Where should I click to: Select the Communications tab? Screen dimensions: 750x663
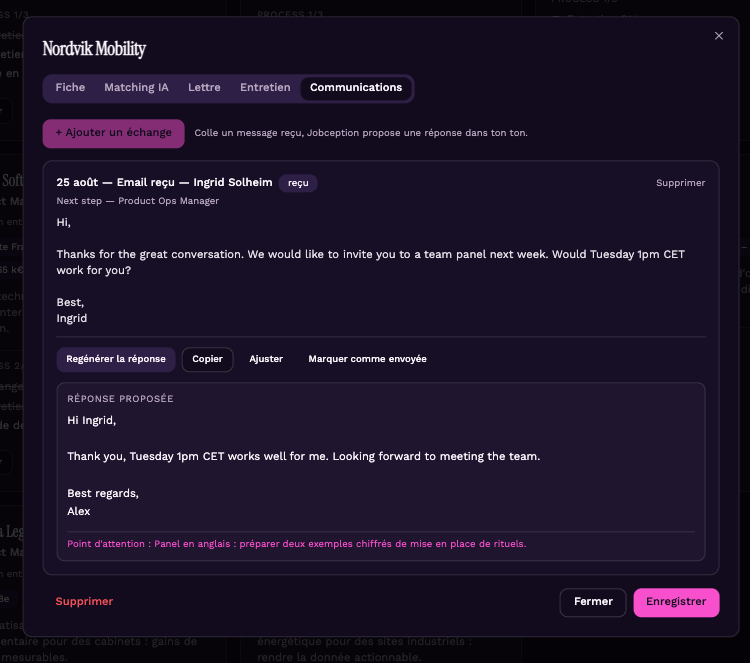(x=356, y=88)
